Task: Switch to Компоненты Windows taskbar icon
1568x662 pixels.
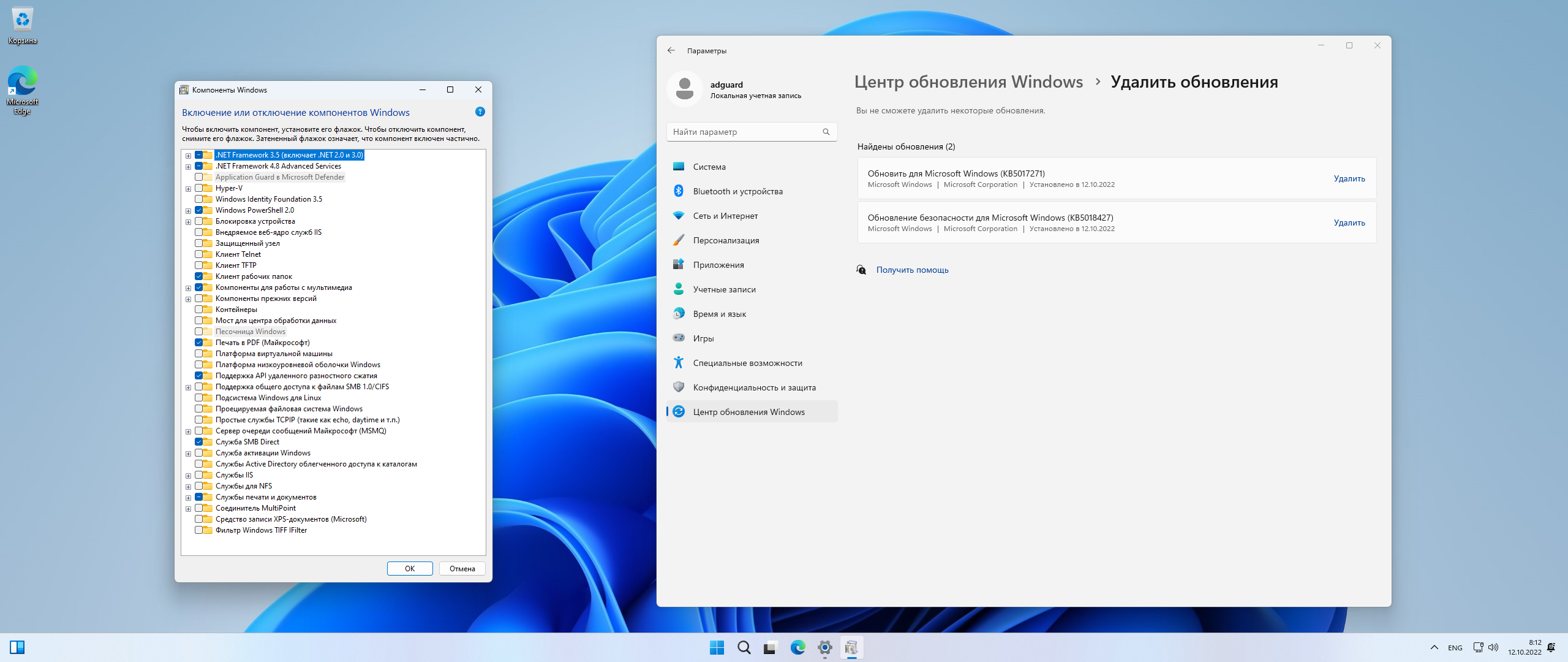Action: [851, 647]
